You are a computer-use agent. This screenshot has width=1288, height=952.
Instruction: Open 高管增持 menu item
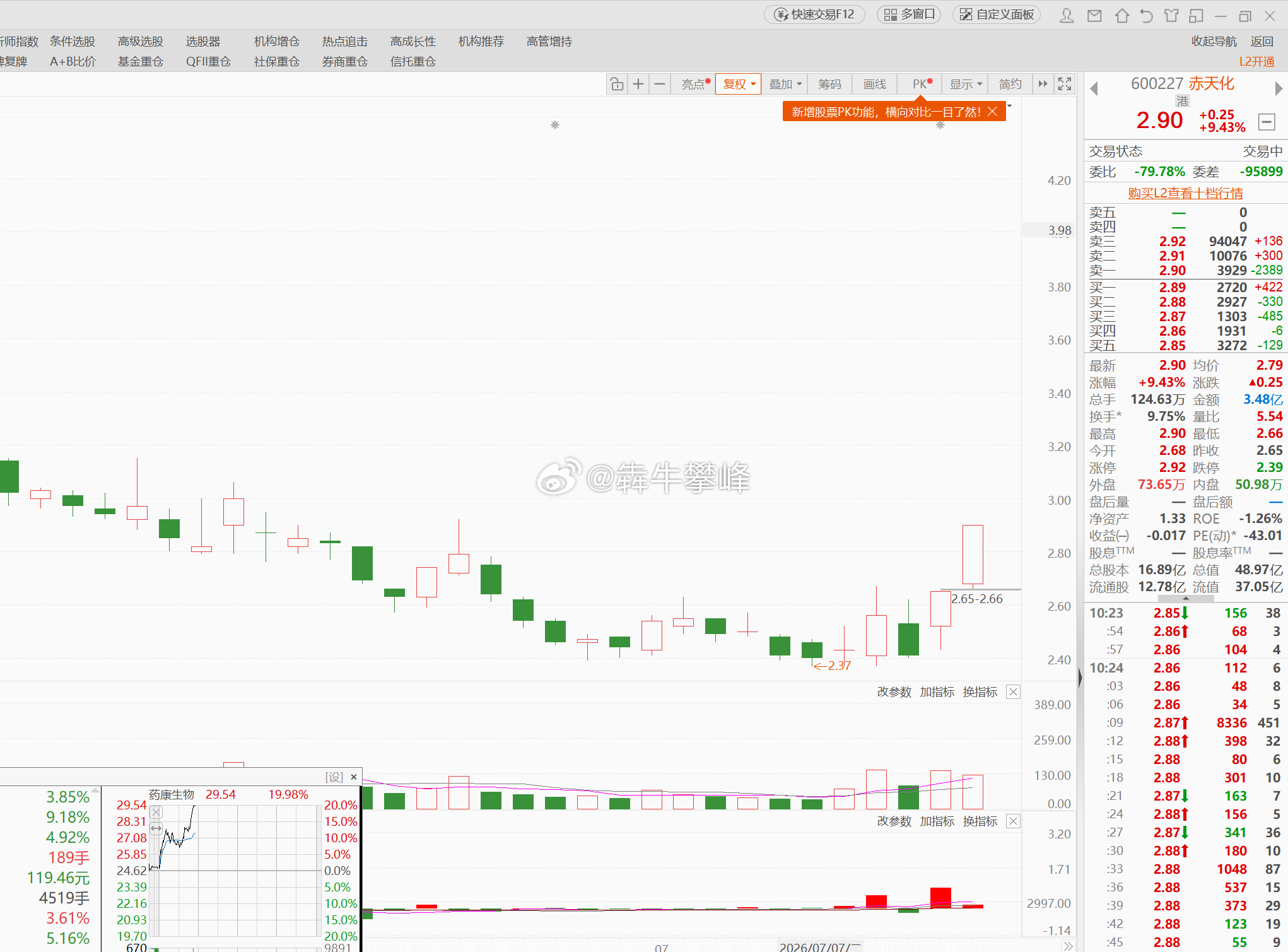(549, 42)
